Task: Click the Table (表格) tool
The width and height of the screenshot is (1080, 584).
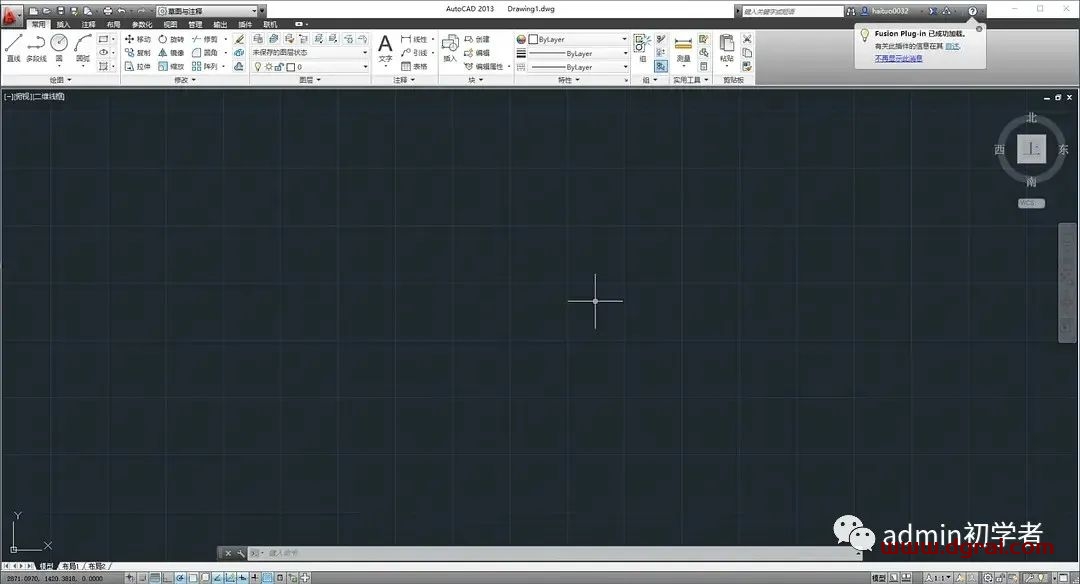Action: (415, 67)
